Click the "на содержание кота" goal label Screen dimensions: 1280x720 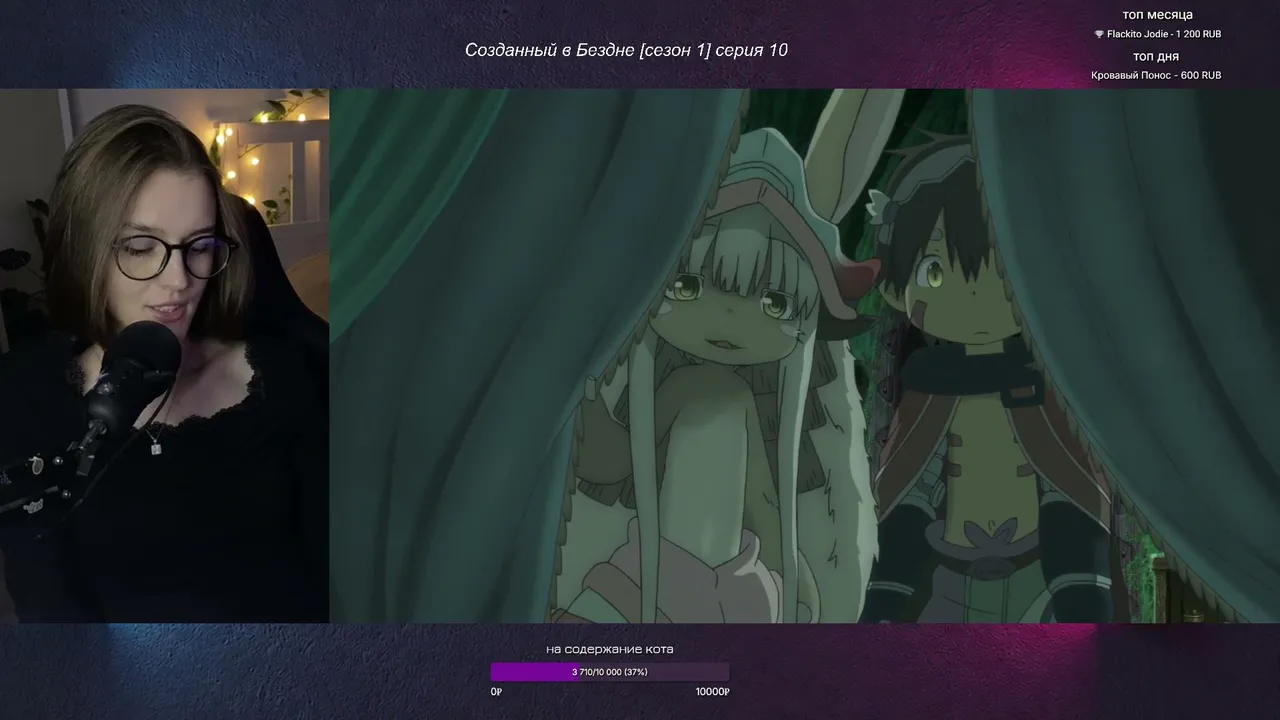pos(610,649)
